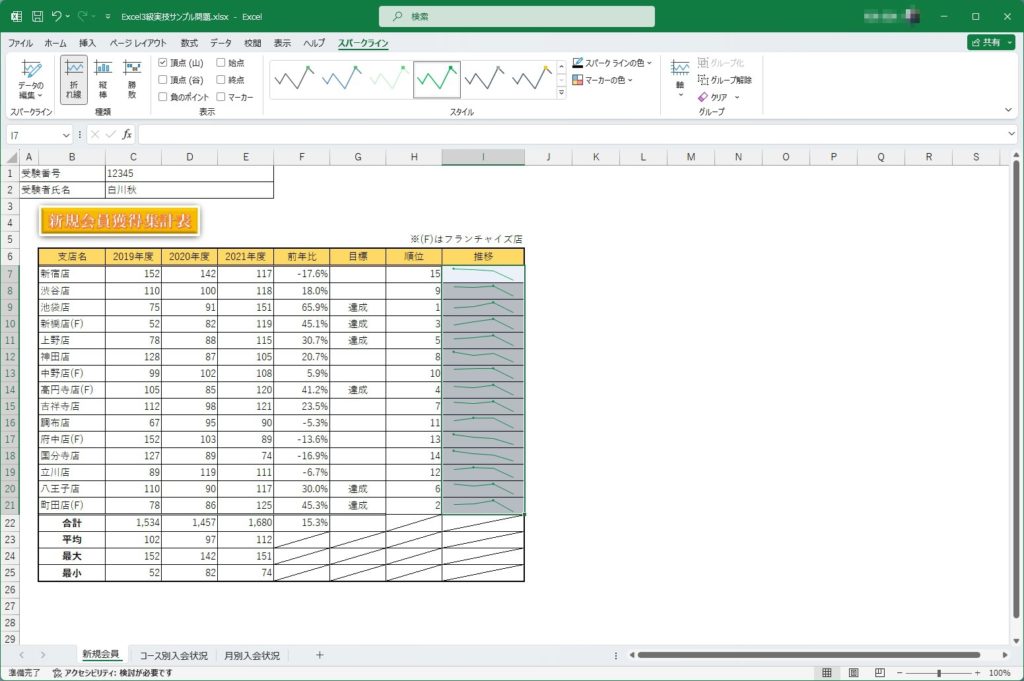Open the 軸 axis options icon

680,75
